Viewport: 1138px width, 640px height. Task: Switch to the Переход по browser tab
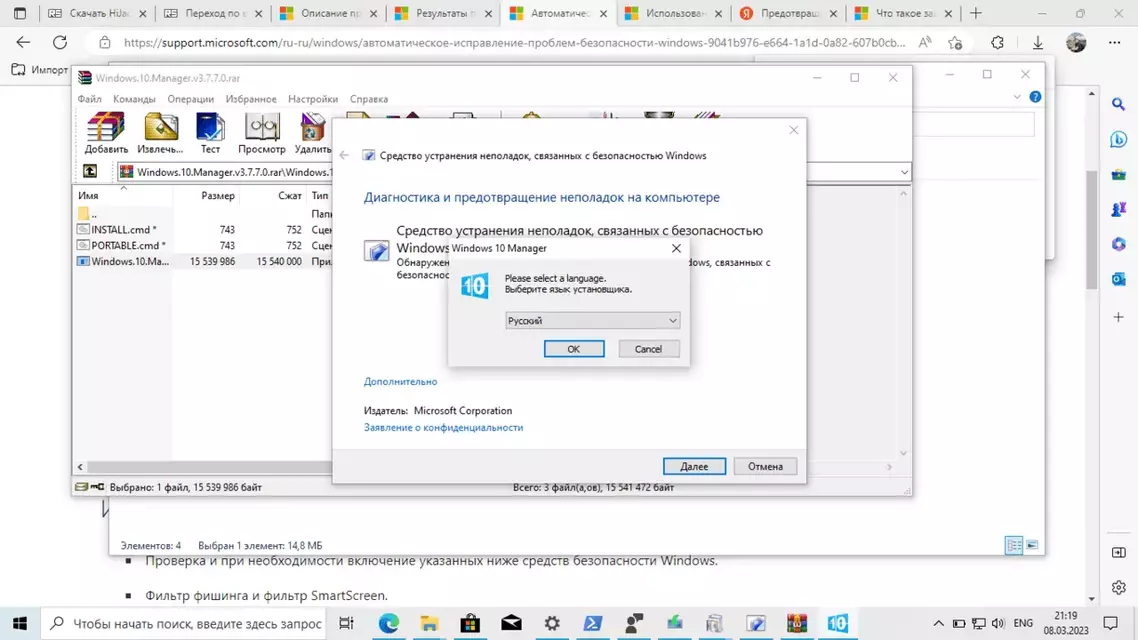coord(212,13)
